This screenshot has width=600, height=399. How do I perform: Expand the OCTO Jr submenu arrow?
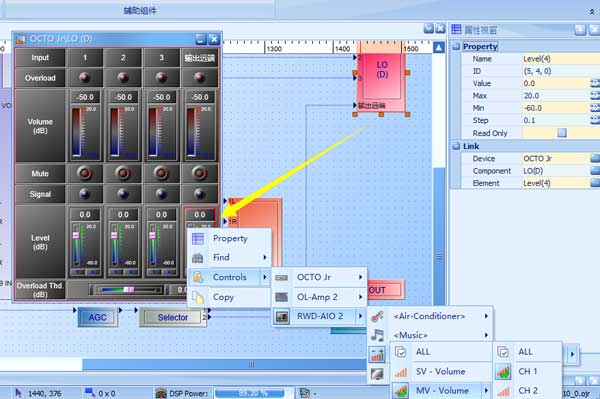pos(360,277)
